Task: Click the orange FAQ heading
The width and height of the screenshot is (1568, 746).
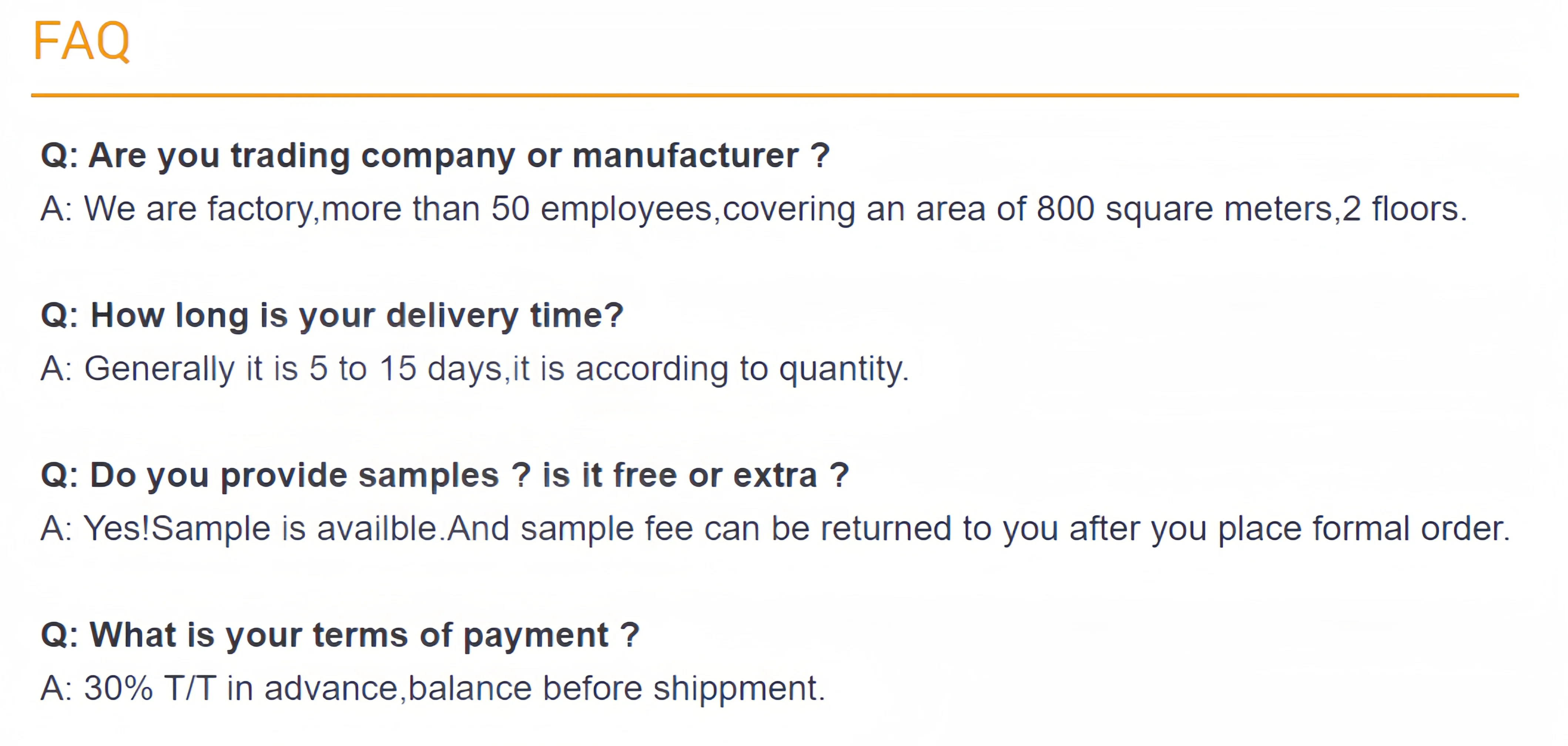Action: (x=81, y=41)
